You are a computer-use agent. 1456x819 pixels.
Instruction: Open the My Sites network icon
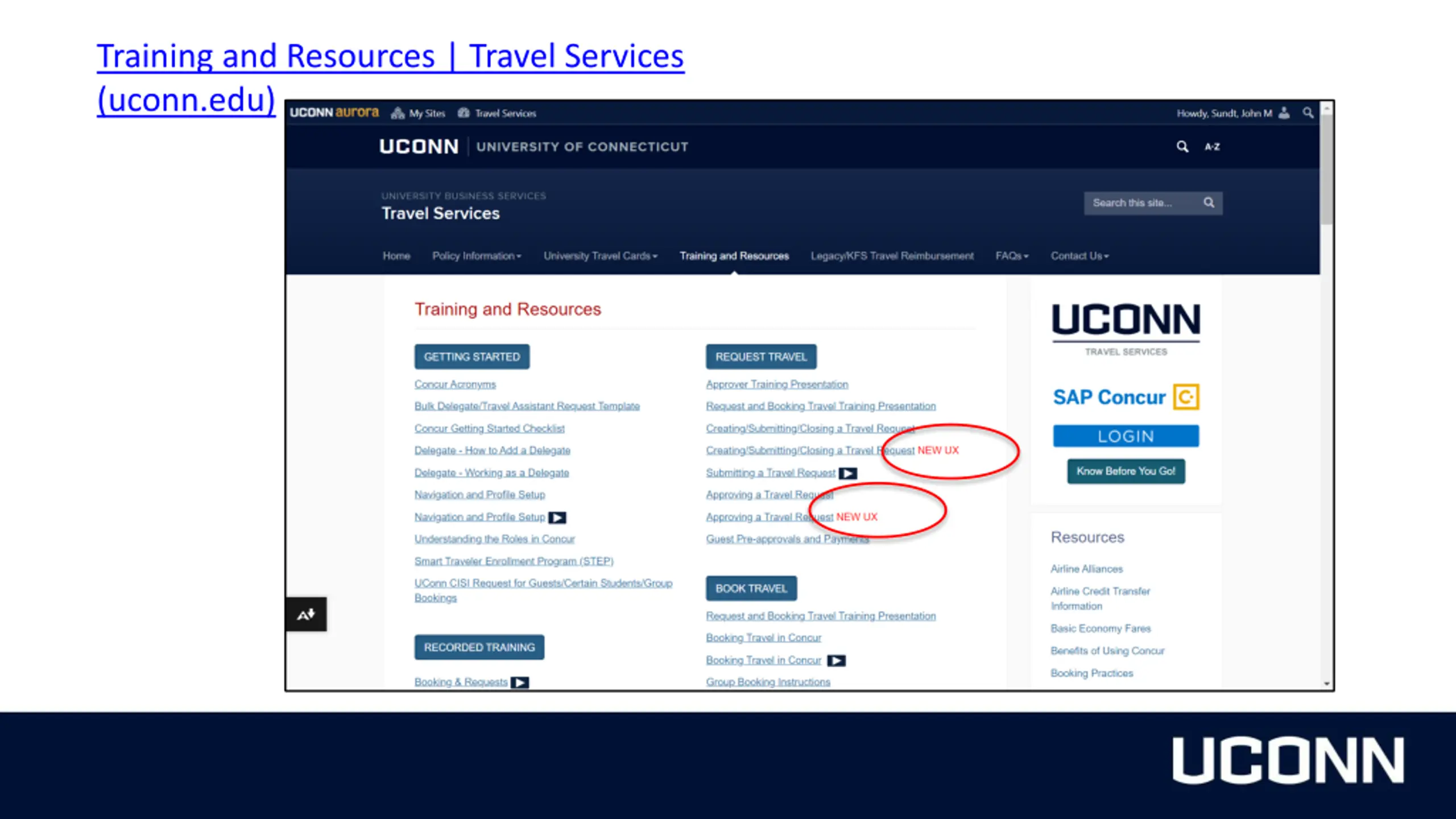coord(398,113)
